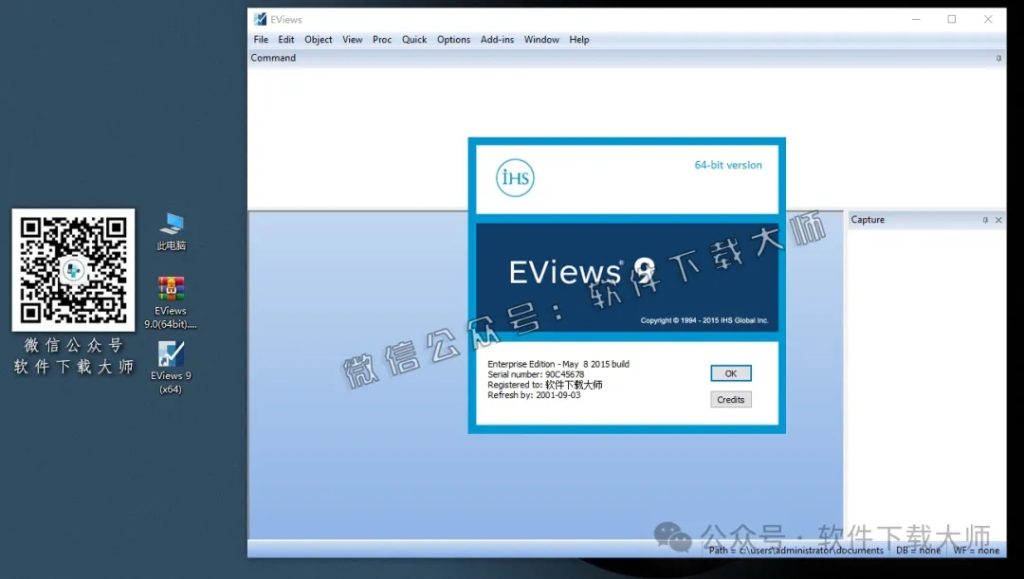This screenshot has height=579, width=1024.
Task: Open the Quick menu
Action: (414, 39)
